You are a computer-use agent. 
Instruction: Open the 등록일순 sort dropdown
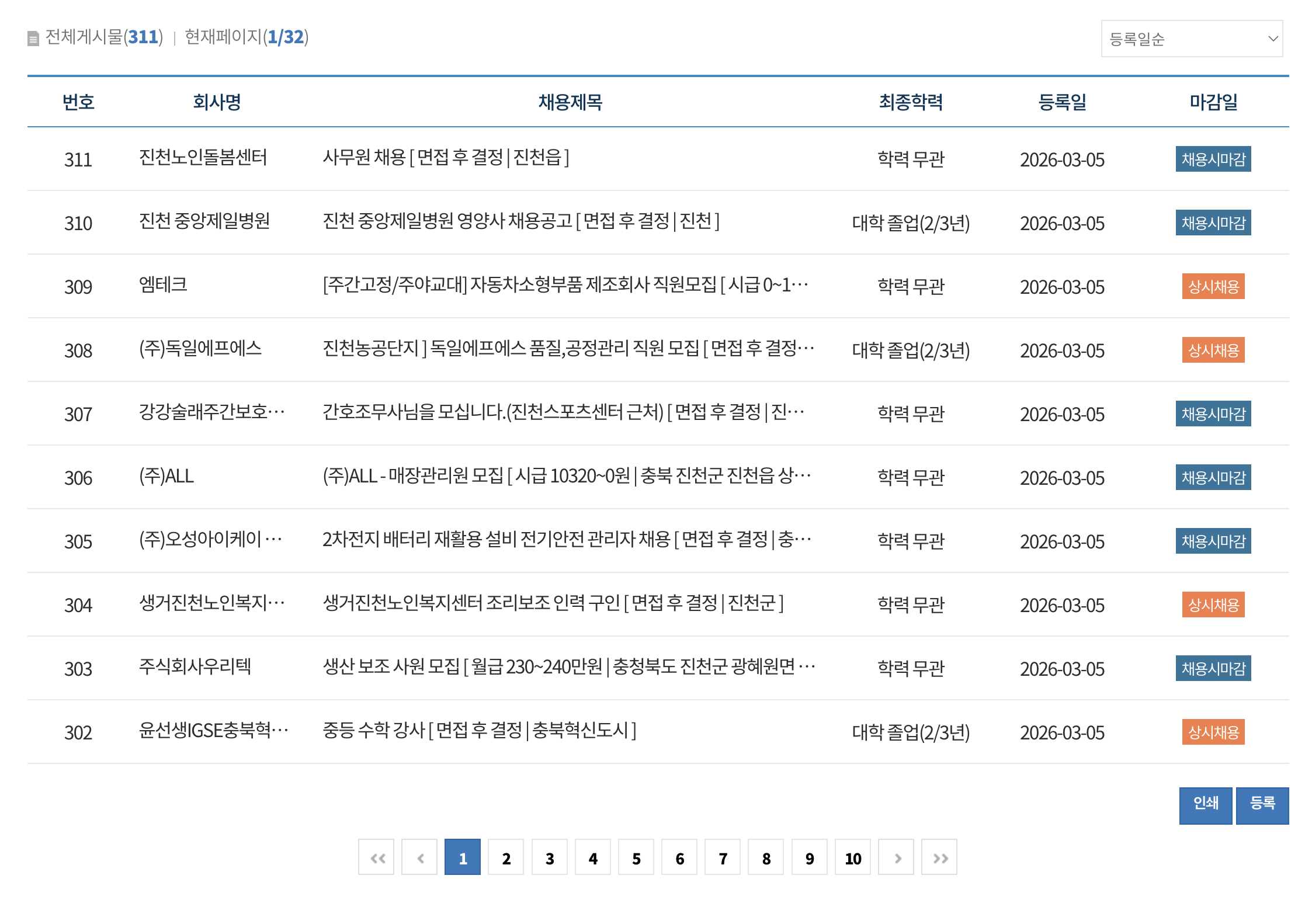point(1192,39)
